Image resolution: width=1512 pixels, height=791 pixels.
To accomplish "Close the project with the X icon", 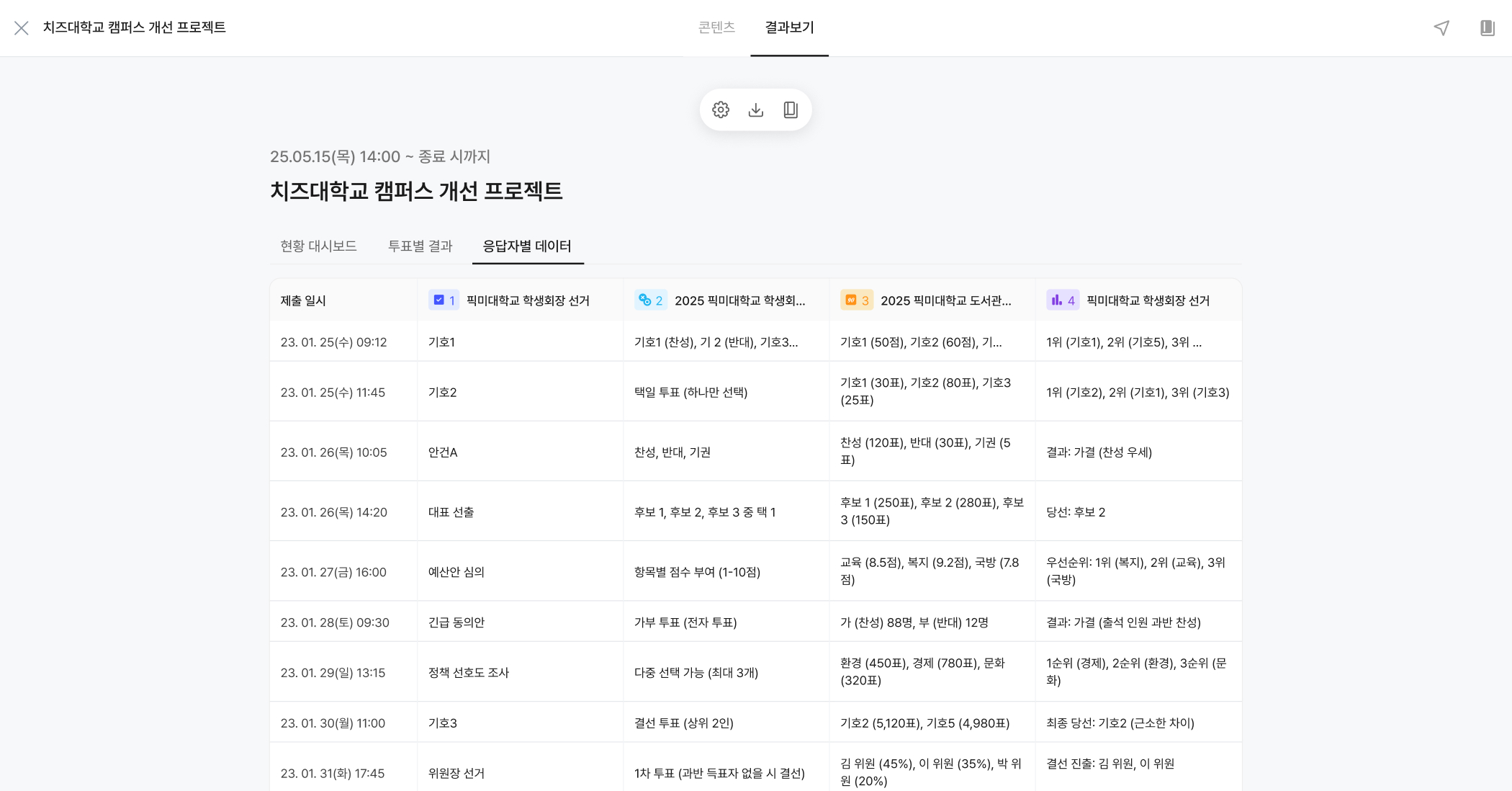I will 22,27.
